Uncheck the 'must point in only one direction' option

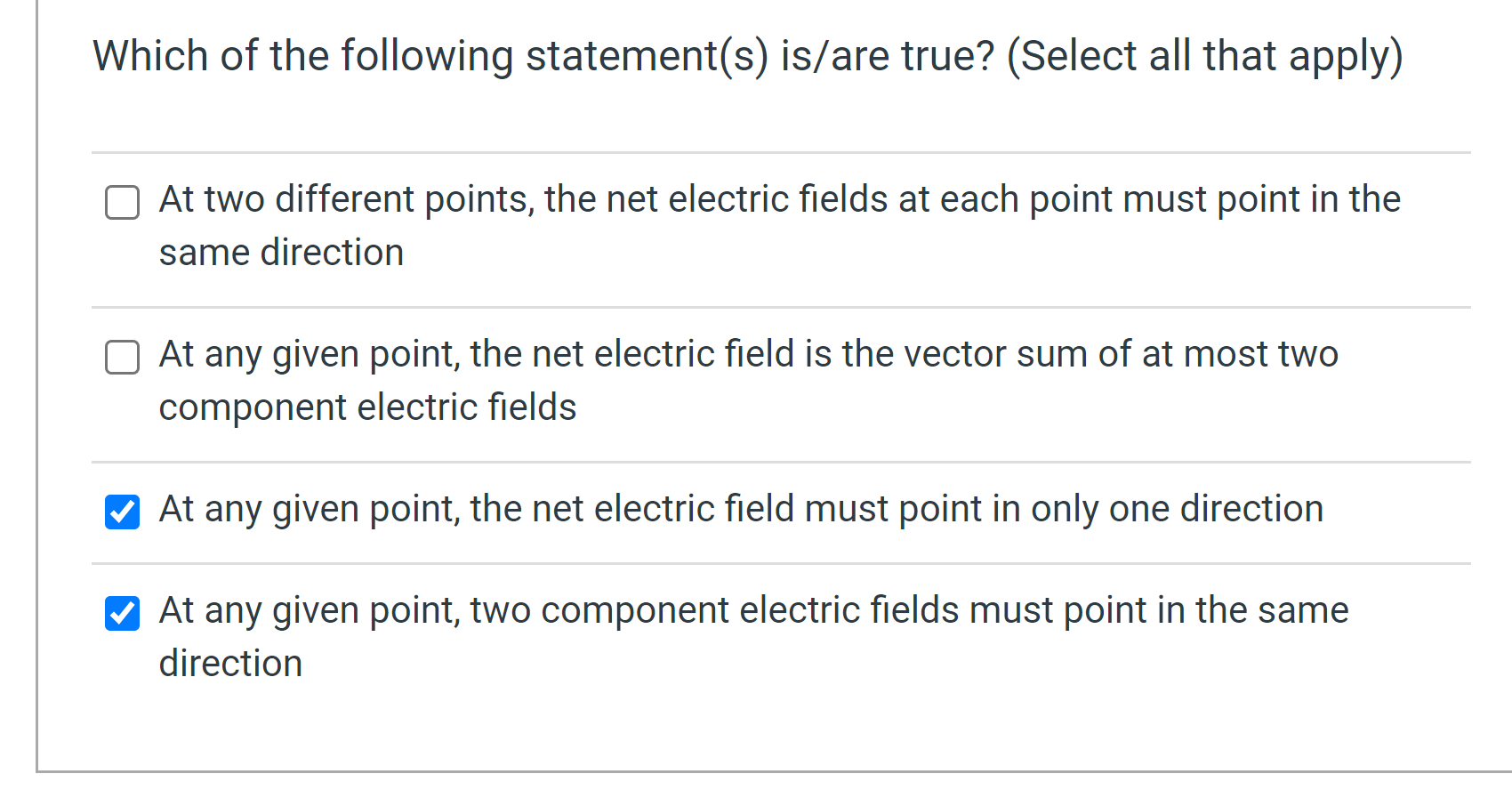pos(122,512)
